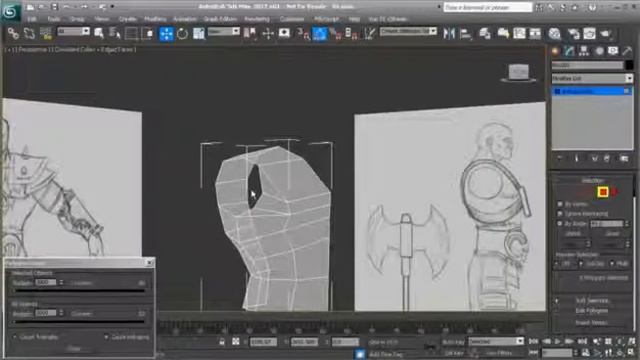The width and height of the screenshot is (640, 360).
Task: Click the Mirror tool icon
Action: (449, 33)
